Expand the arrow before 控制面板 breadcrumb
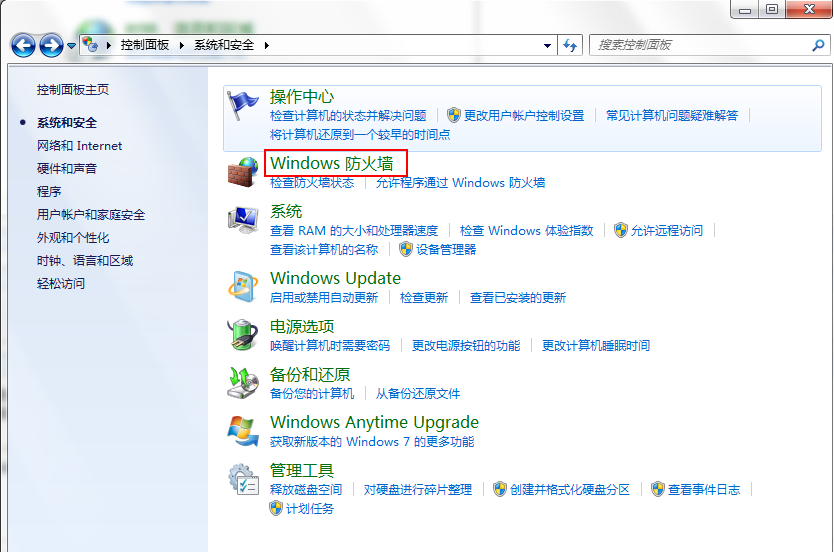The width and height of the screenshot is (834, 552). 109,45
